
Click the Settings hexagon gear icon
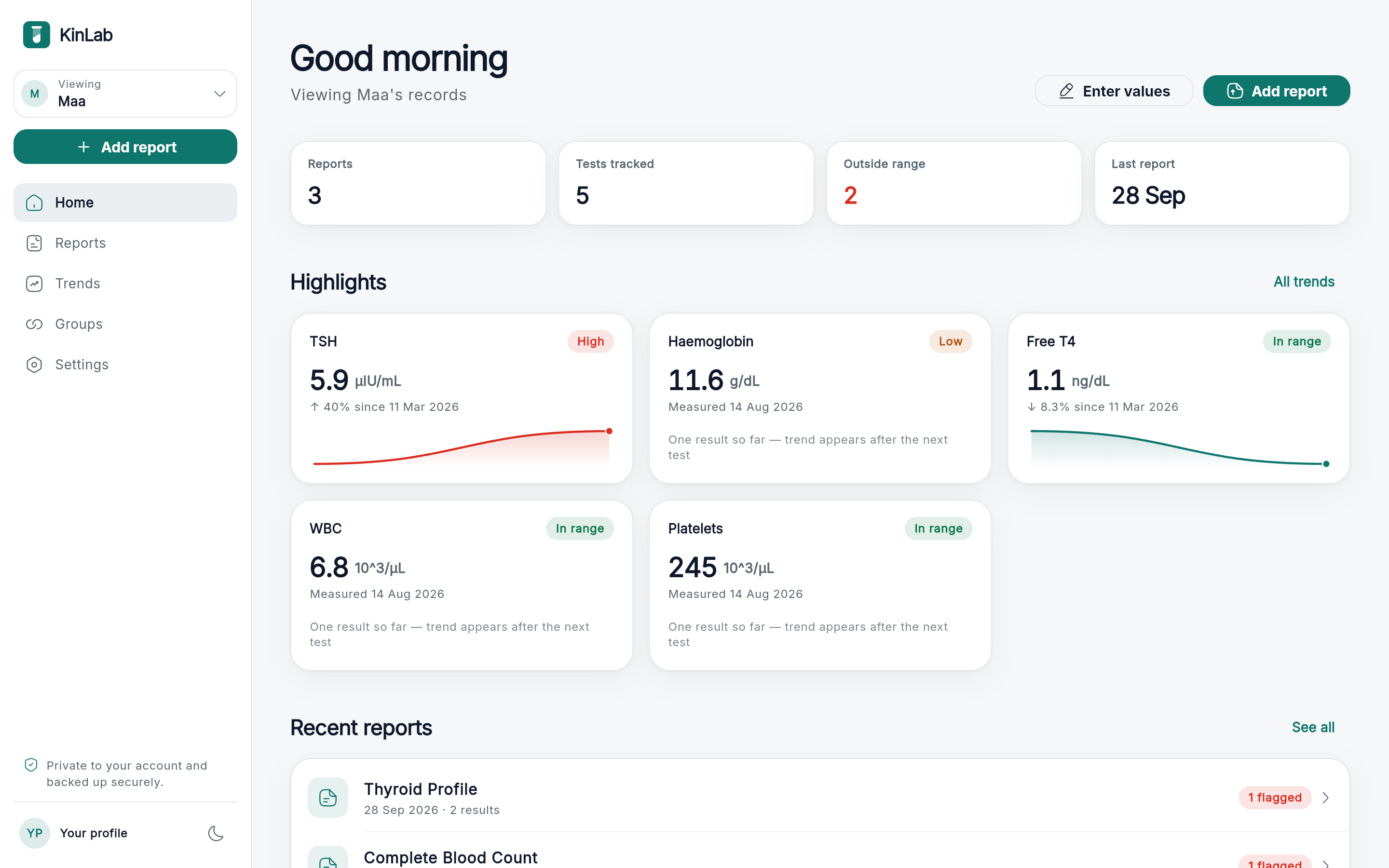(34, 365)
